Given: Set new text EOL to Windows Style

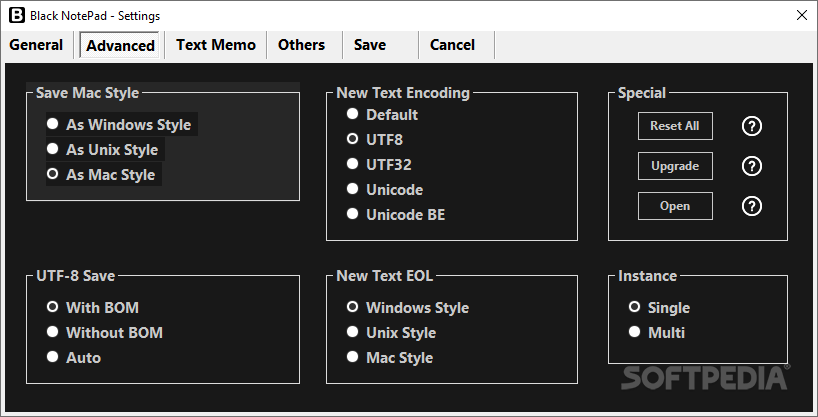Looking at the screenshot, I should [408, 307].
